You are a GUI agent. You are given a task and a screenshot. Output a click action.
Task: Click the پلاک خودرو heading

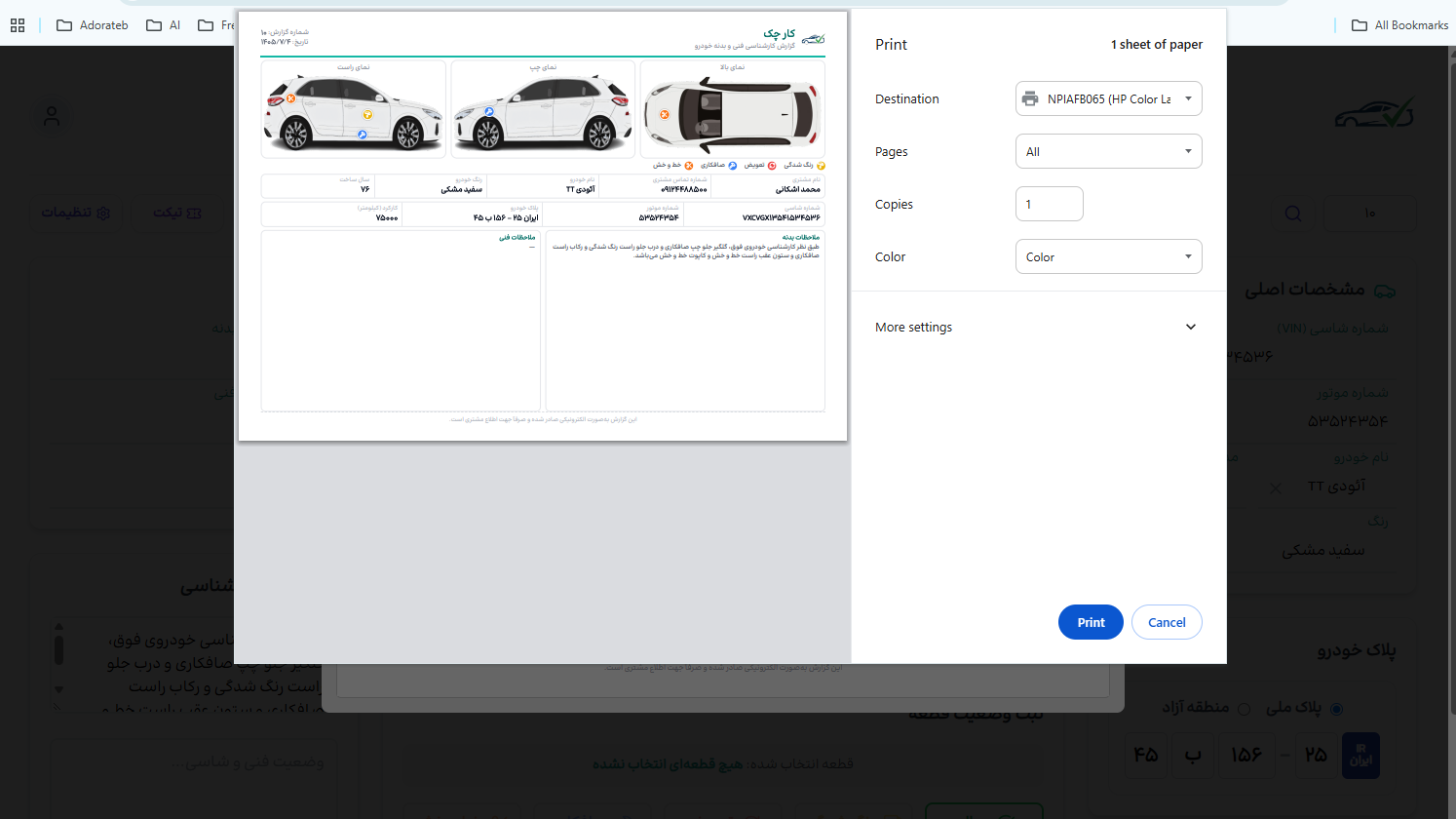point(1357,650)
